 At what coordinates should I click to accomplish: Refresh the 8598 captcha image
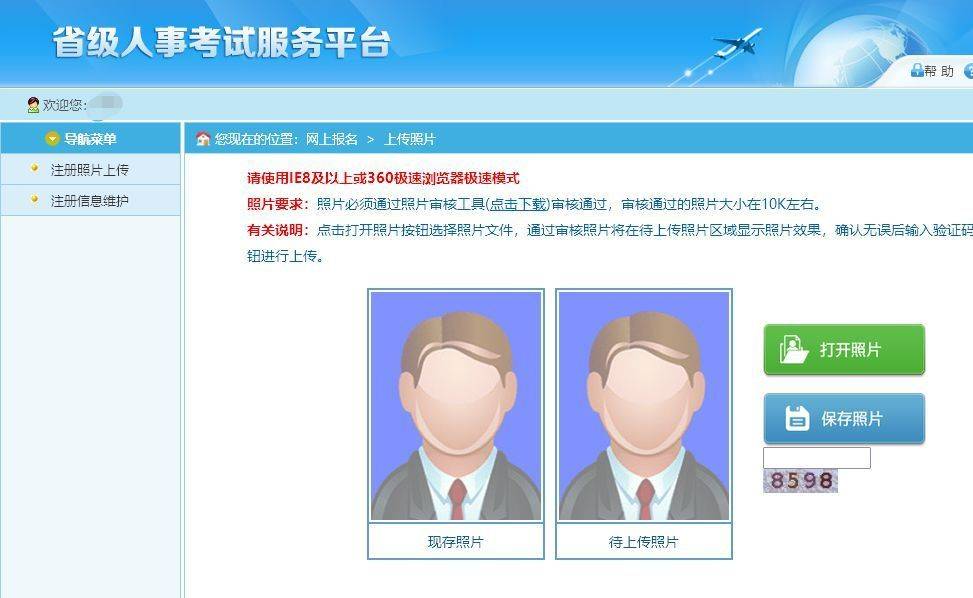pos(800,481)
